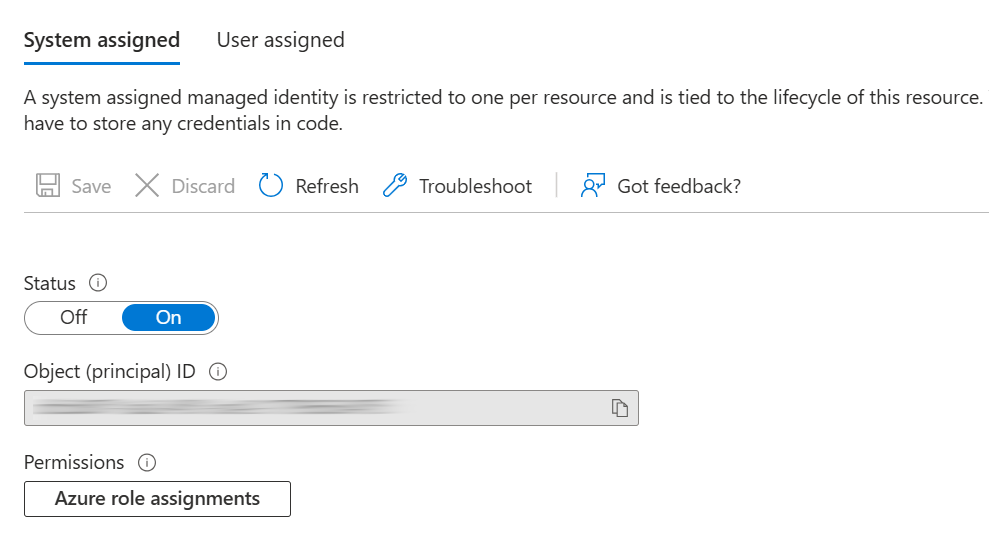Image resolution: width=989 pixels, height=535 pixels.
Task: Click the Discard X icon
Action: point(147,185)
